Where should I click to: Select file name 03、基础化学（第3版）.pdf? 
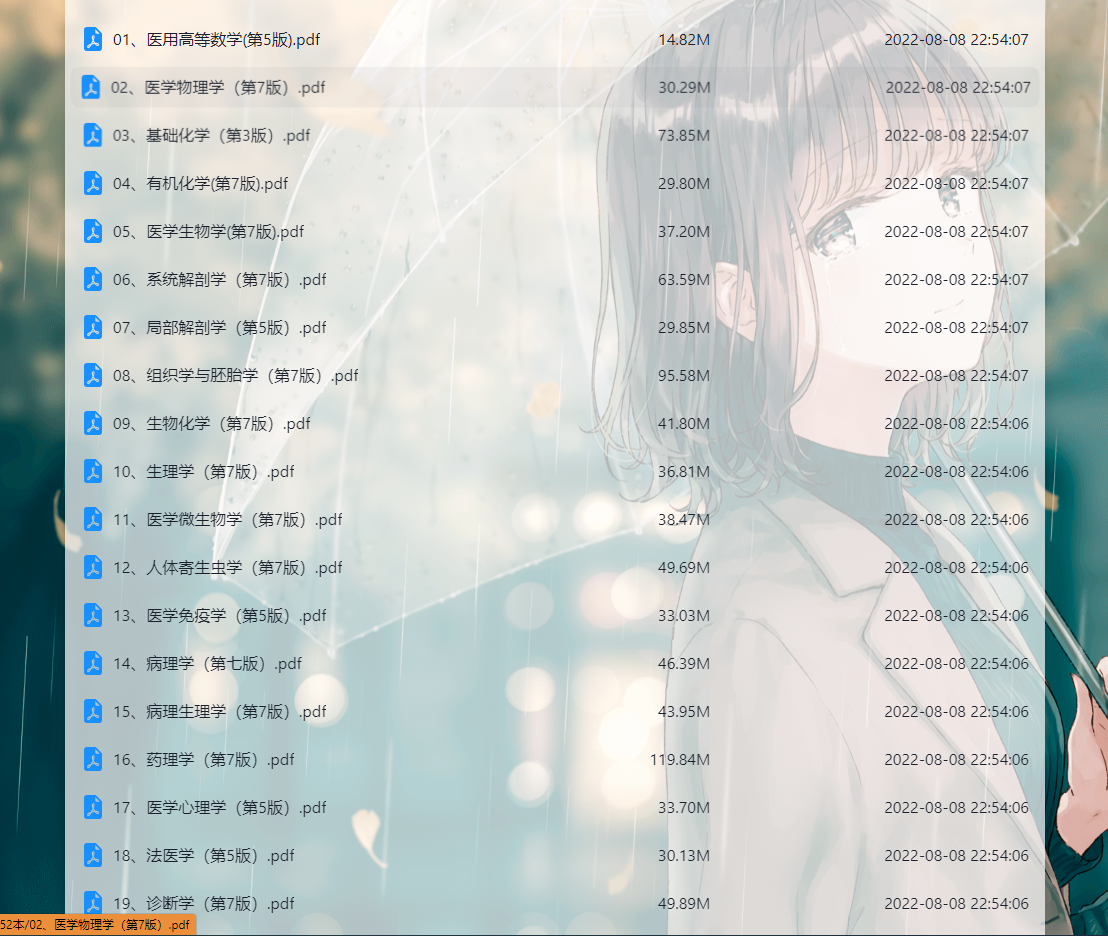click(x=211, y=136)
